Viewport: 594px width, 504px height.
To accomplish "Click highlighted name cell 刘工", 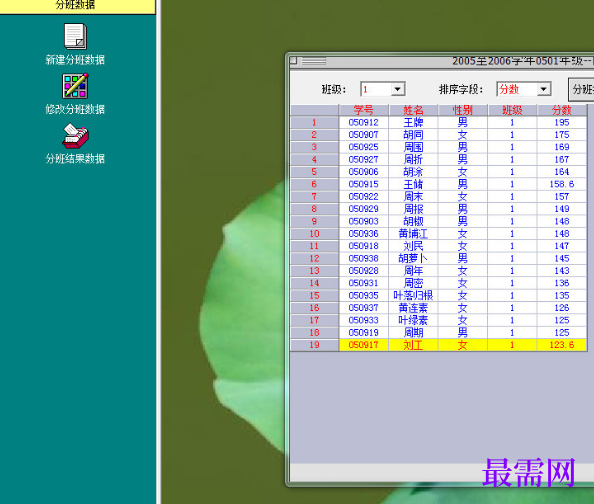I will click(413, 345).
